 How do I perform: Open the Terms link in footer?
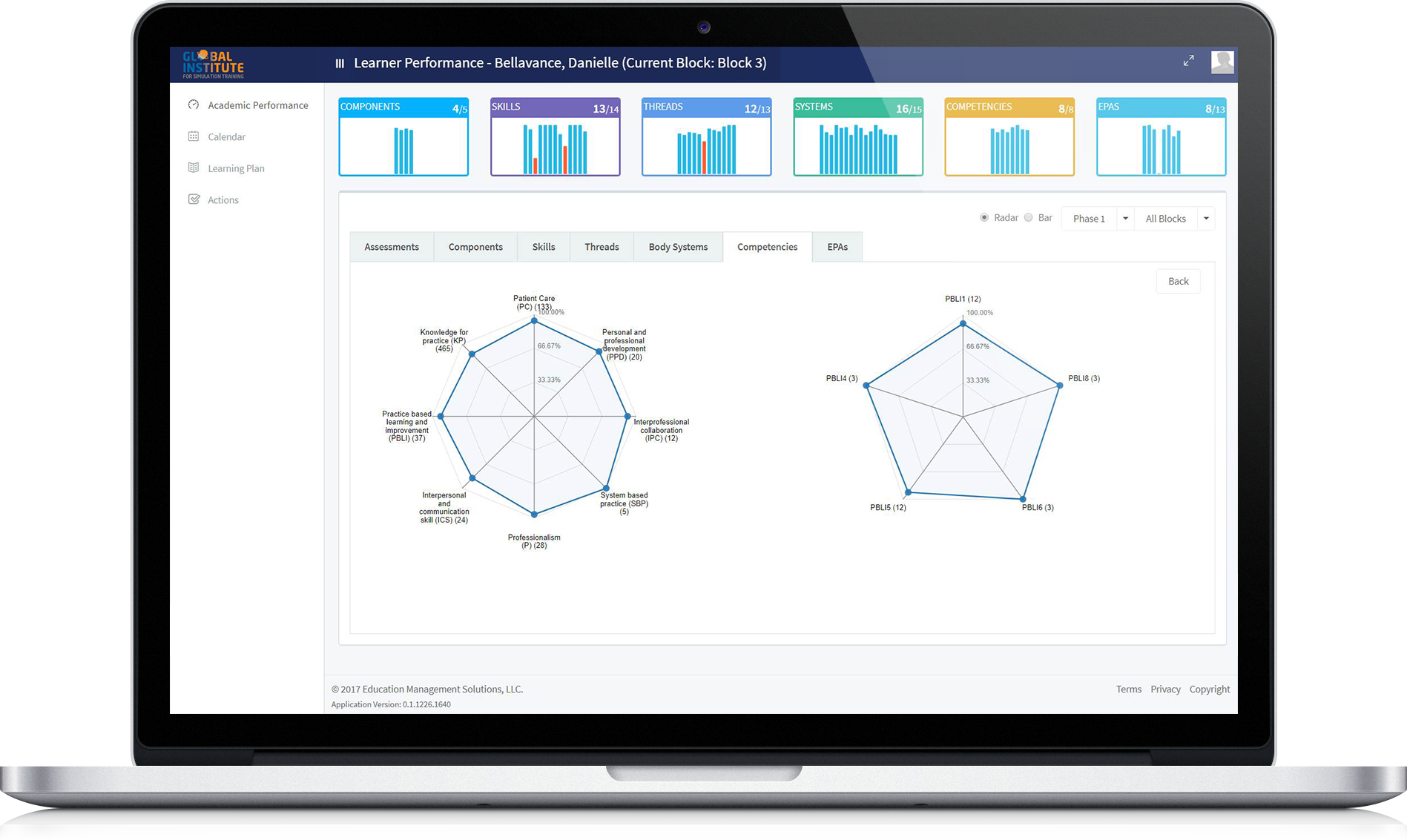(x=1128, y=689)
